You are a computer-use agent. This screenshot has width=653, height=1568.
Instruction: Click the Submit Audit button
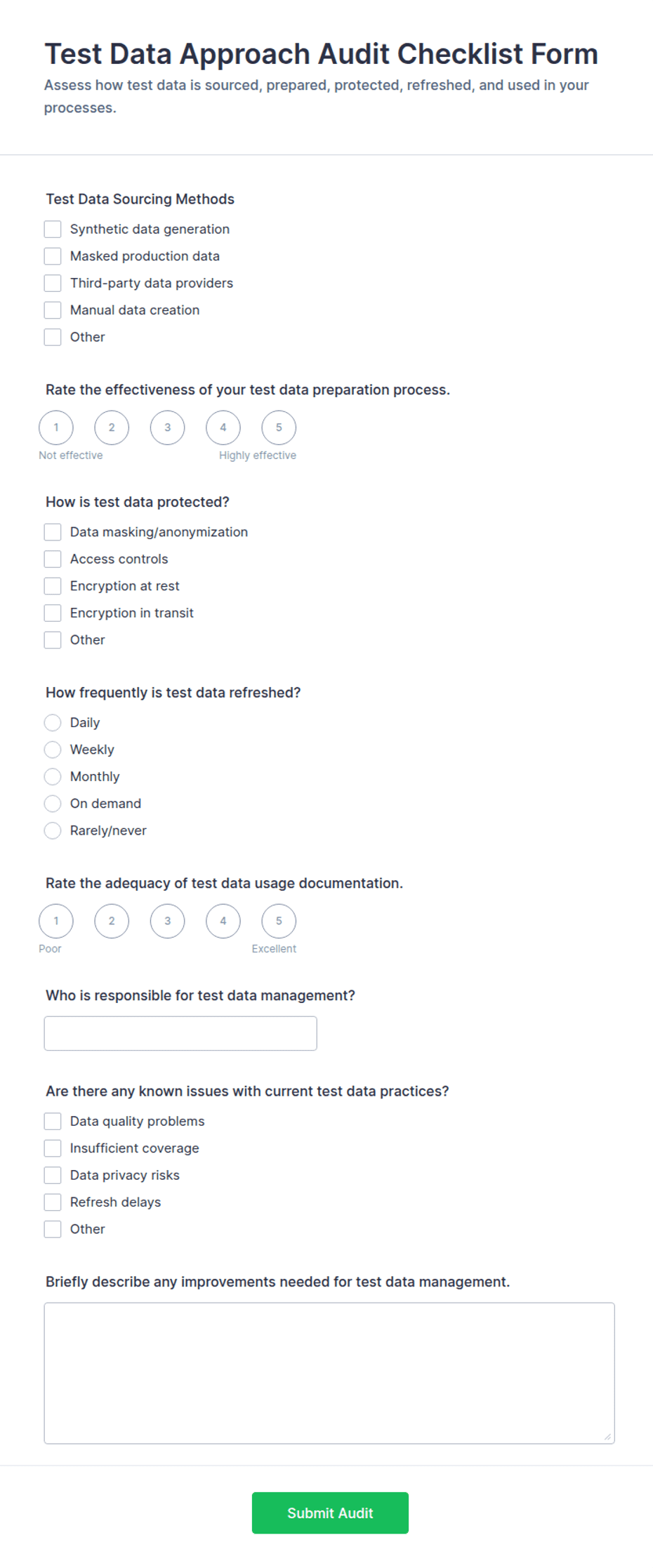(330, 1513)
